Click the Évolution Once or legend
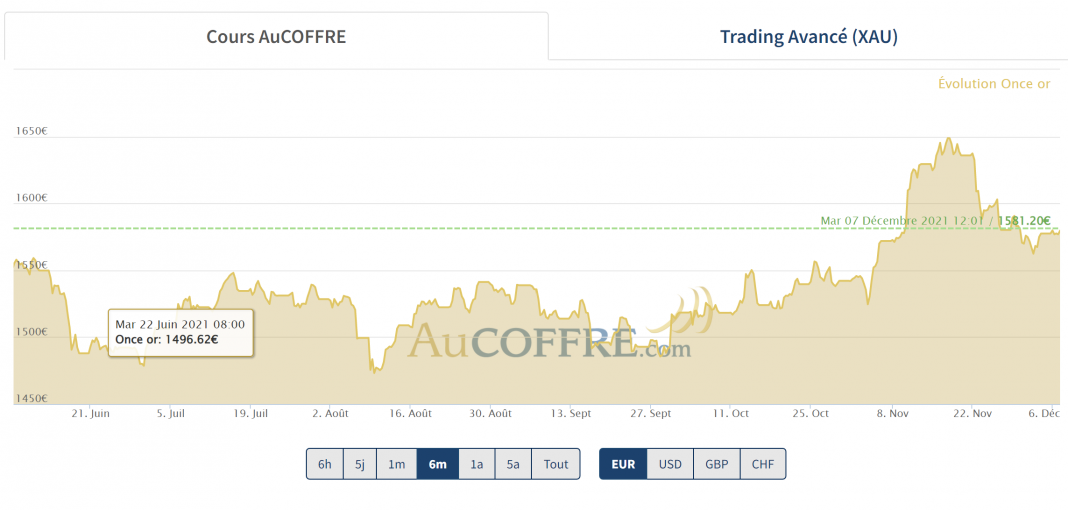This screenshot has width=1068, height=510. click(994, 84)
